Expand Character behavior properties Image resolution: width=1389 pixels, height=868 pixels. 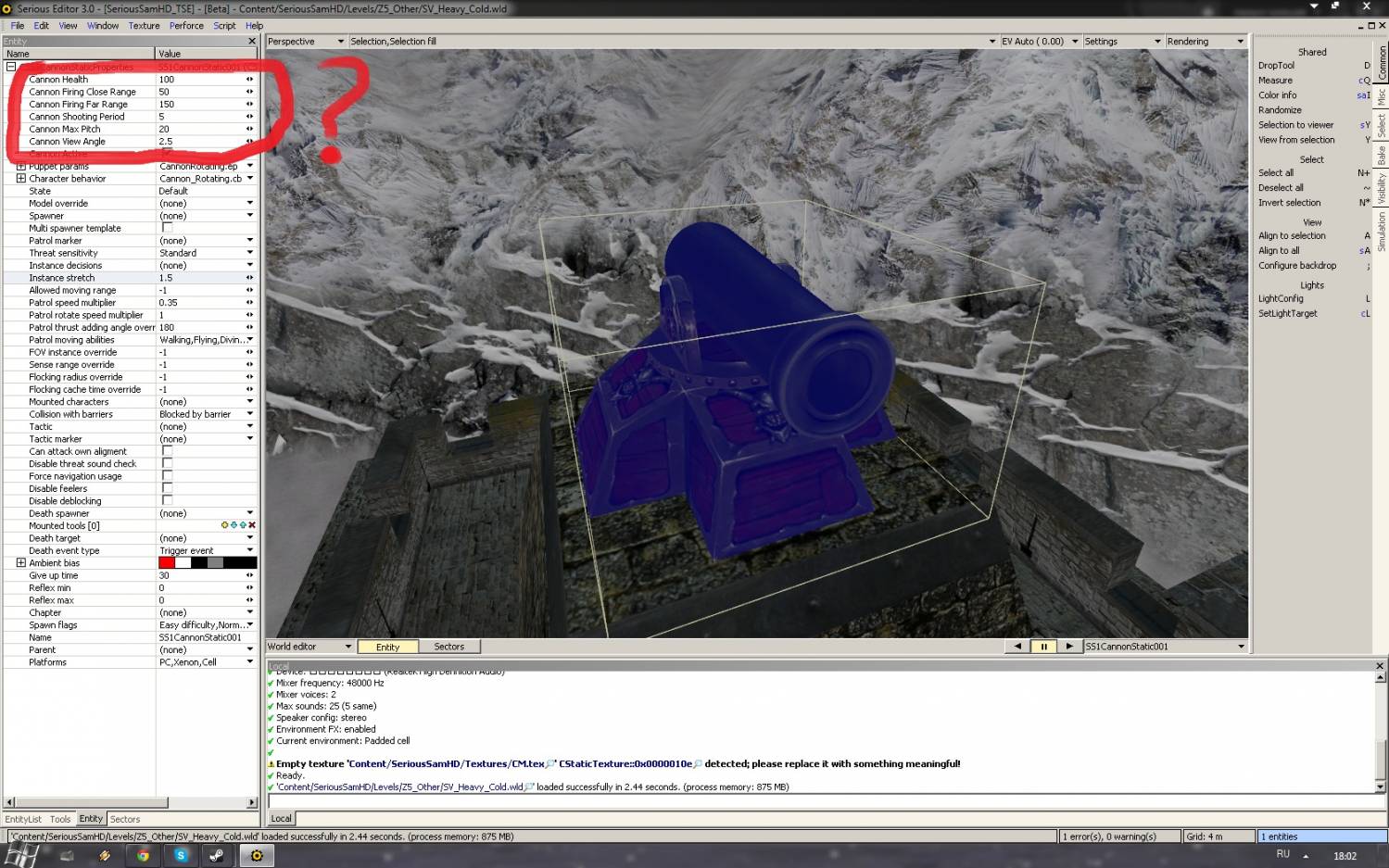(x=20, y=179)
